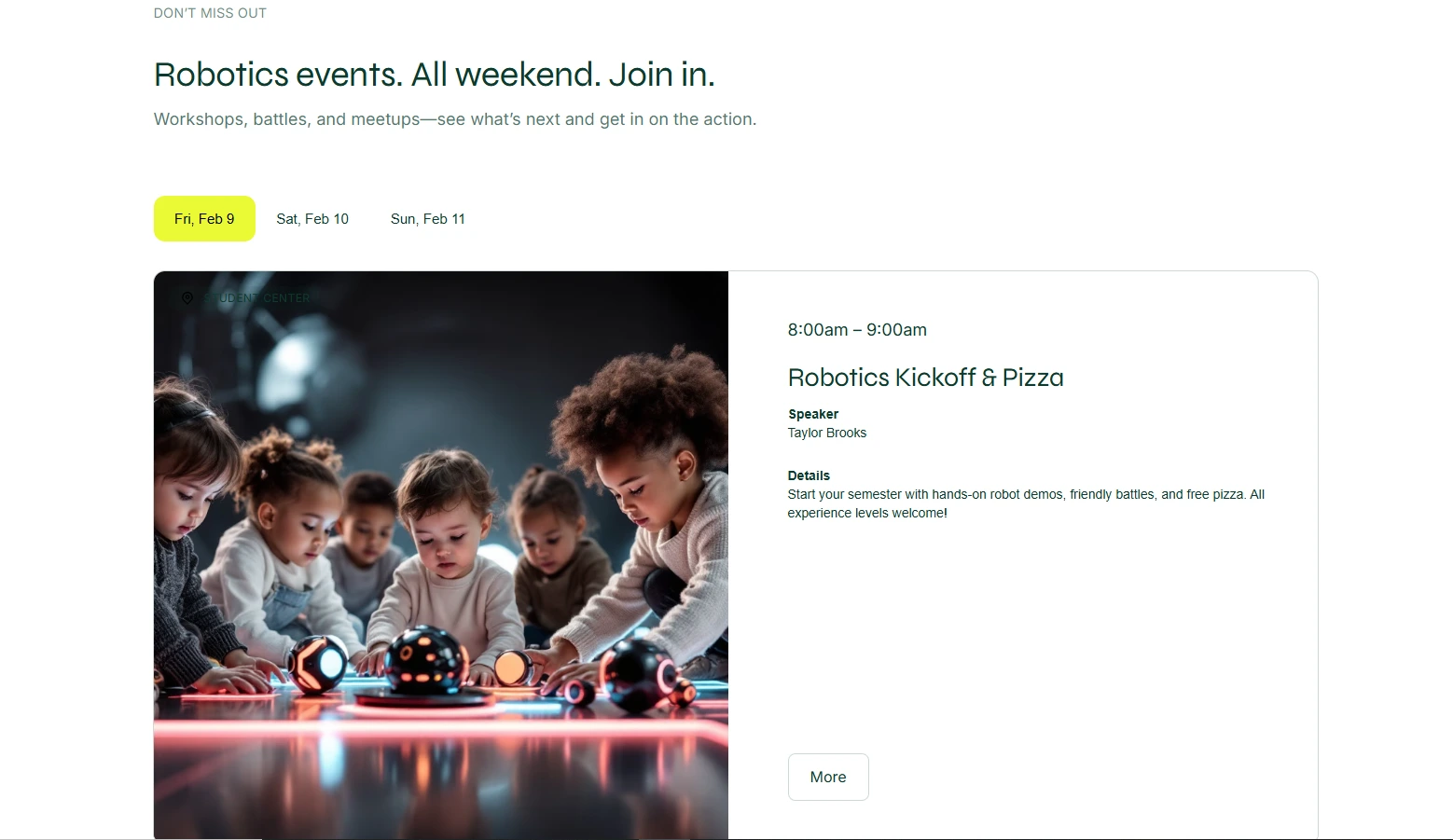The width and height of the screenshot is (1453, 840).
Task: Click the location pin icon
Action: pos(187,298)
